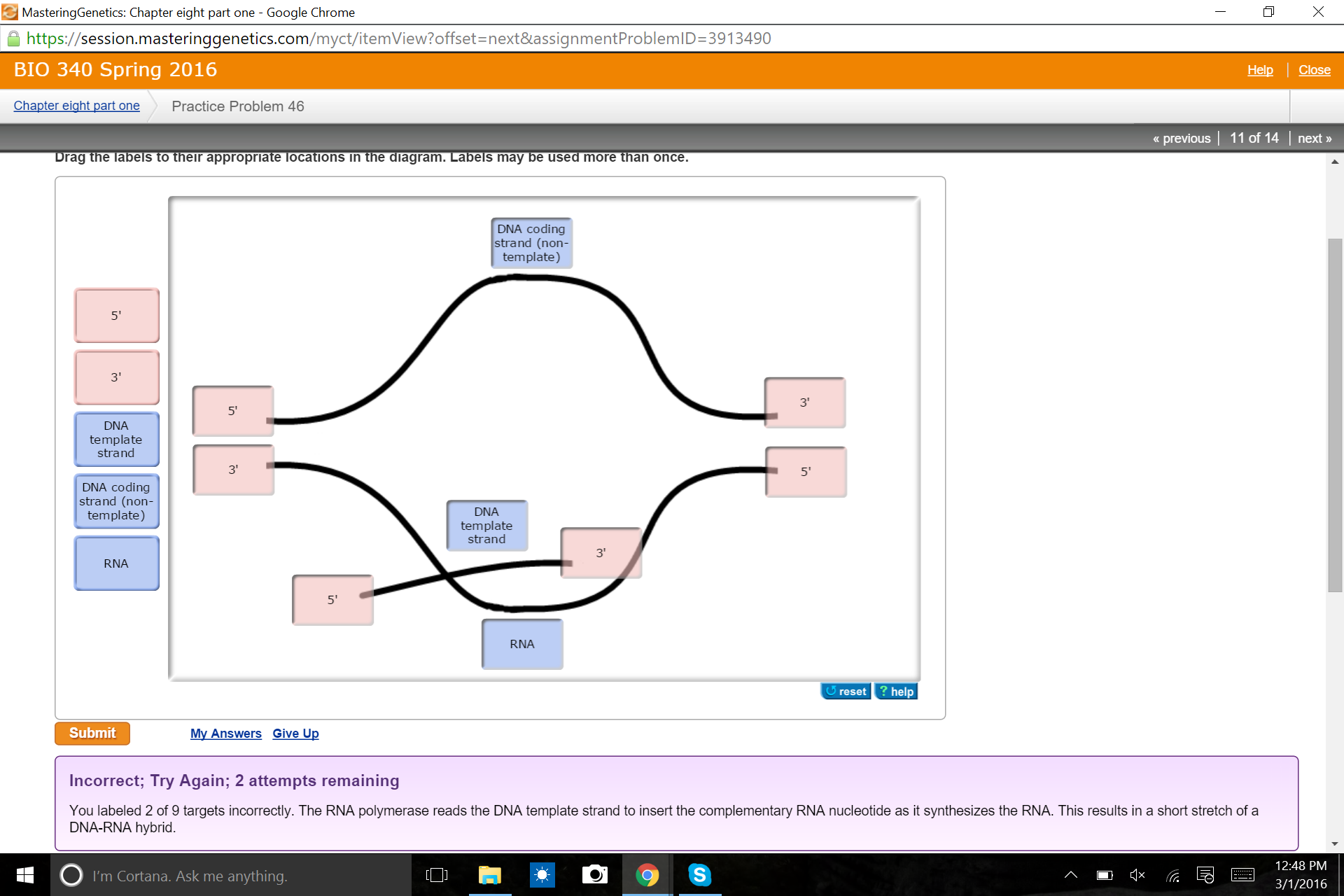Click the URL address bar
Viewport: 1344px width, 896px height.
[x=672, y=38]
